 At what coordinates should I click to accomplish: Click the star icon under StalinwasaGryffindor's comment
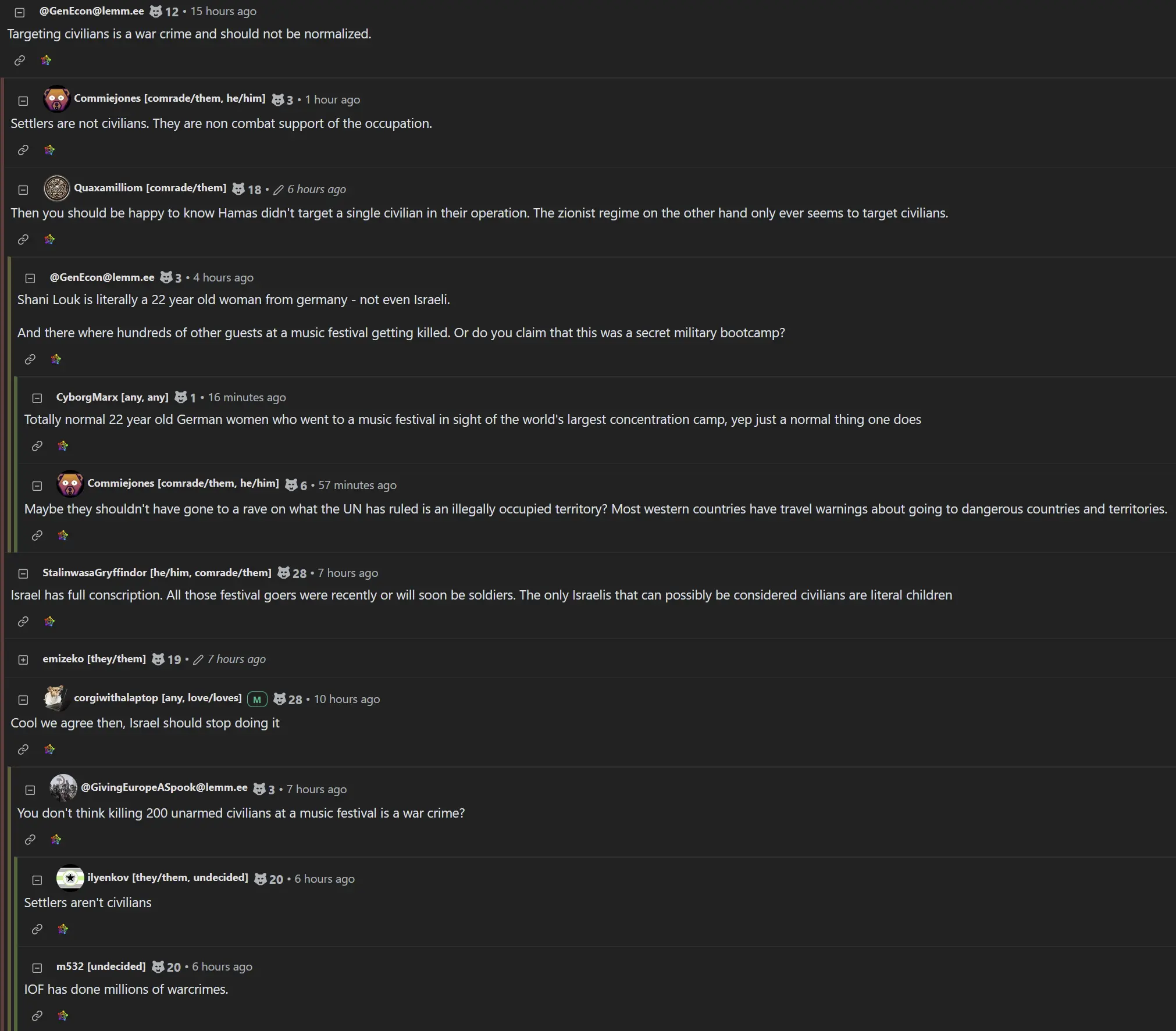point(49,622)
